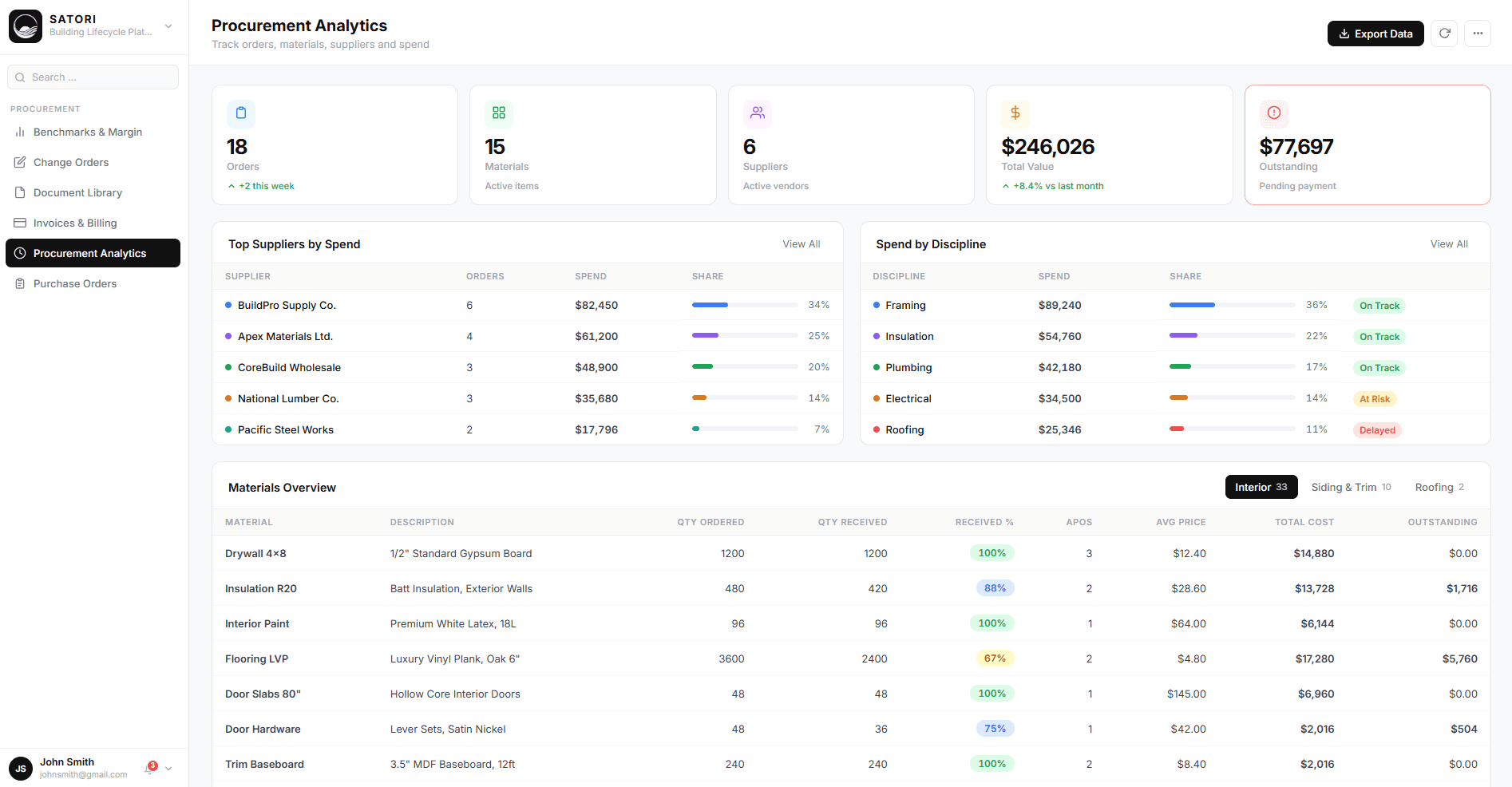1512x787 pixels.
Task: Click the Total Value dollar icon
Action: click(x=1015, y=113)
